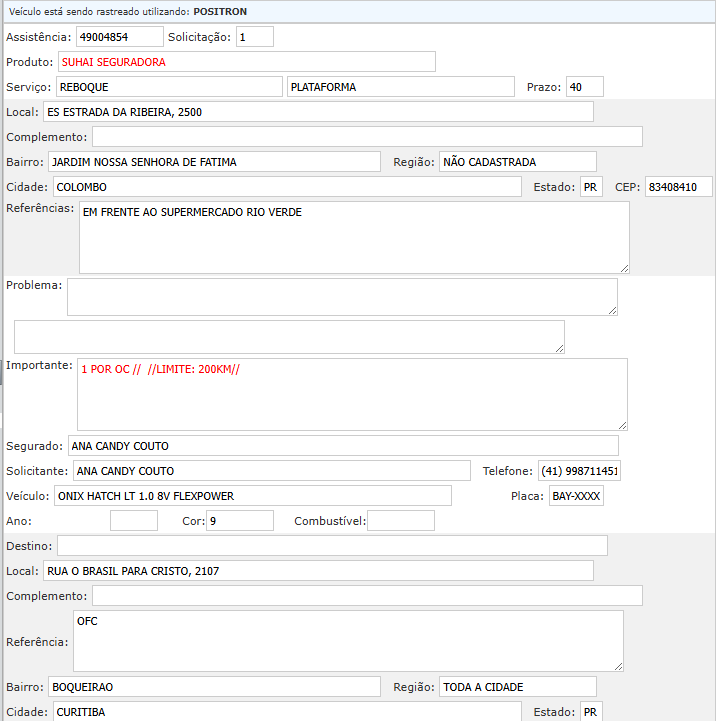Click the Região field showing TODA A CIDADE

pos(517,687)
